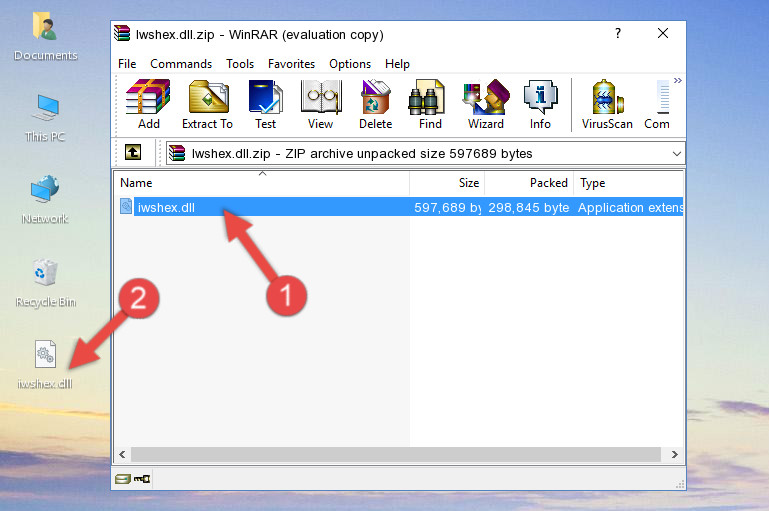Screen dimensions: 769x511
Task: Open the Favorites menu
Action: (x=291, y=64)
